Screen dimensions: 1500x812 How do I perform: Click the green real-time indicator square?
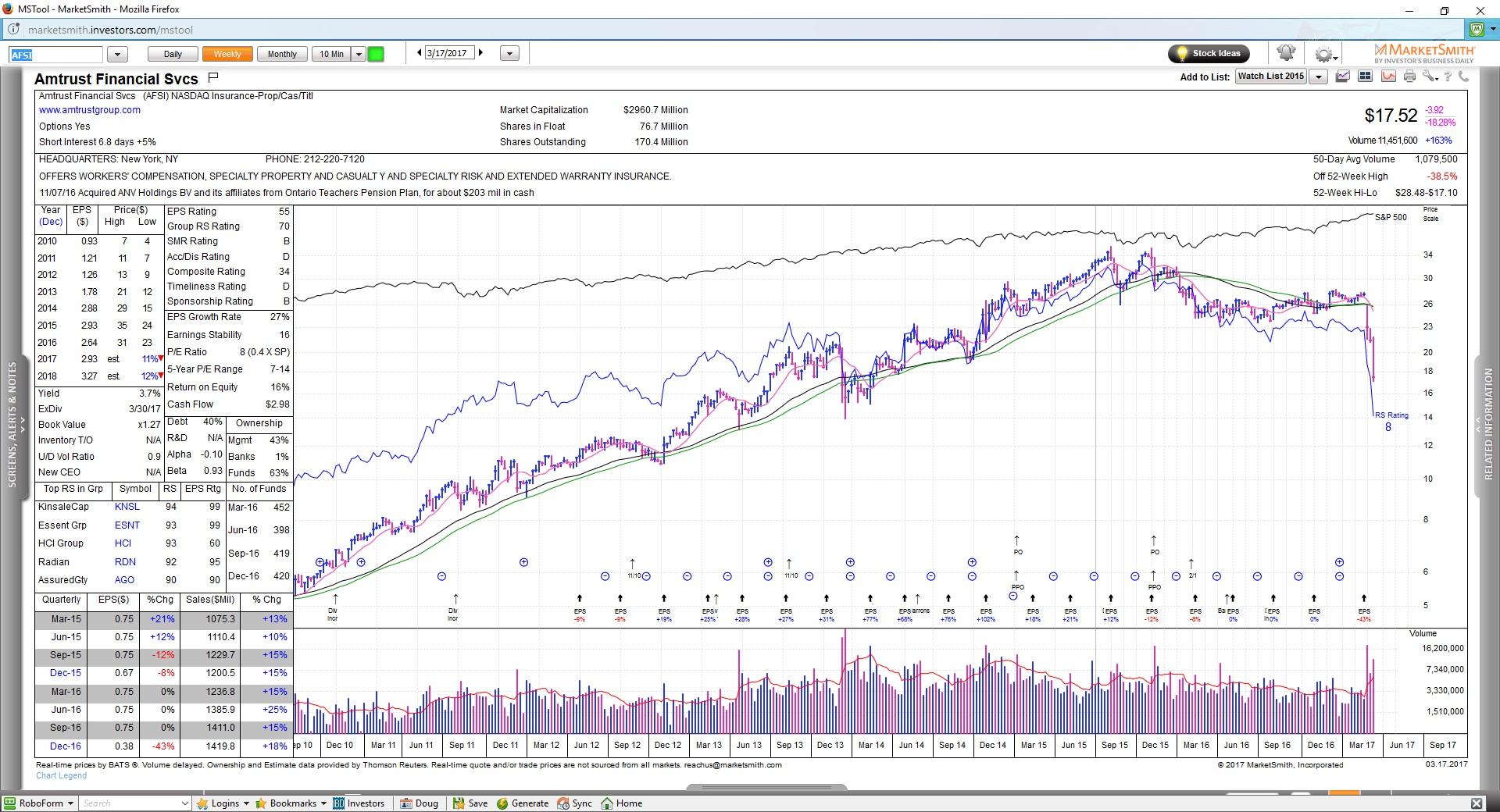pyautogui.click(x=376, y=54)
